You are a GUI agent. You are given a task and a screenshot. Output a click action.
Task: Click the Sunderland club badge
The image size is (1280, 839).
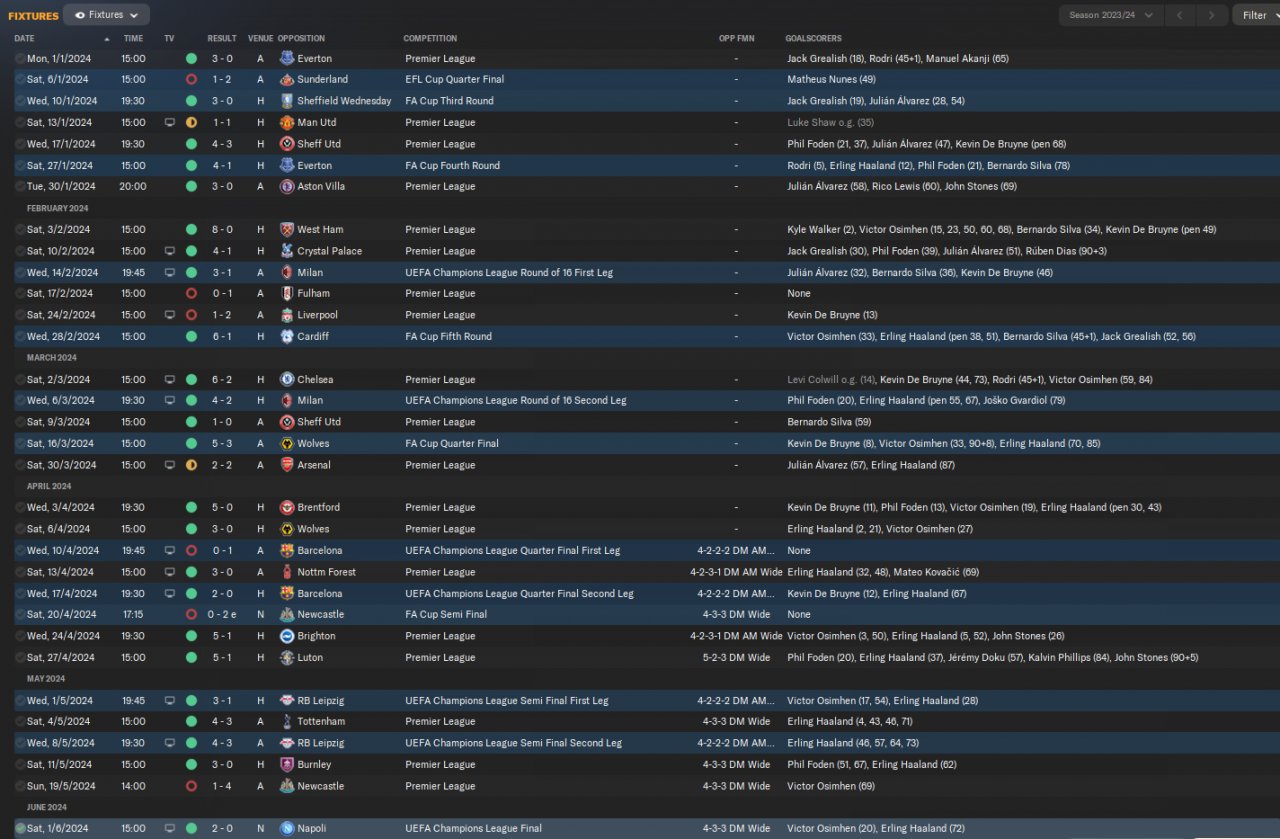tap(287, 79)
